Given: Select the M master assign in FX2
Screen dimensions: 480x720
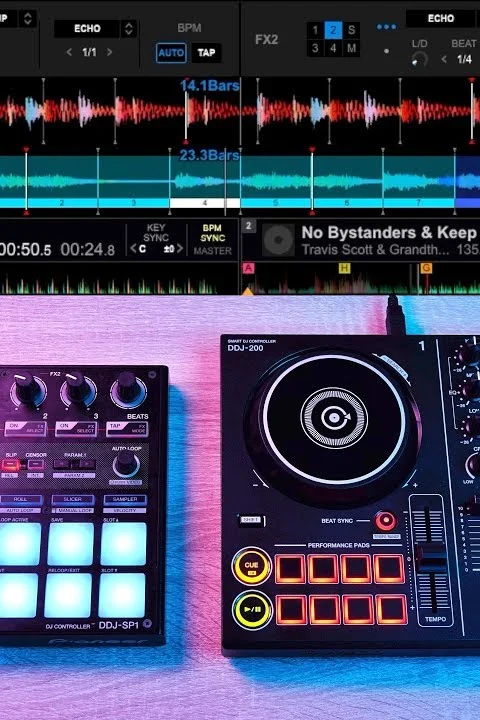Looking at the screenshot, I should click(x=351, y=48).
